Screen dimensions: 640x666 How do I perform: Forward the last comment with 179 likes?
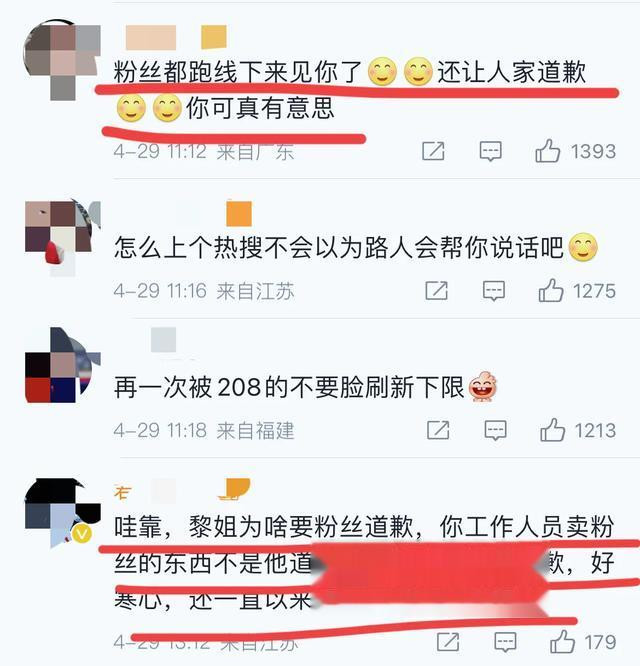click(448, 642)
